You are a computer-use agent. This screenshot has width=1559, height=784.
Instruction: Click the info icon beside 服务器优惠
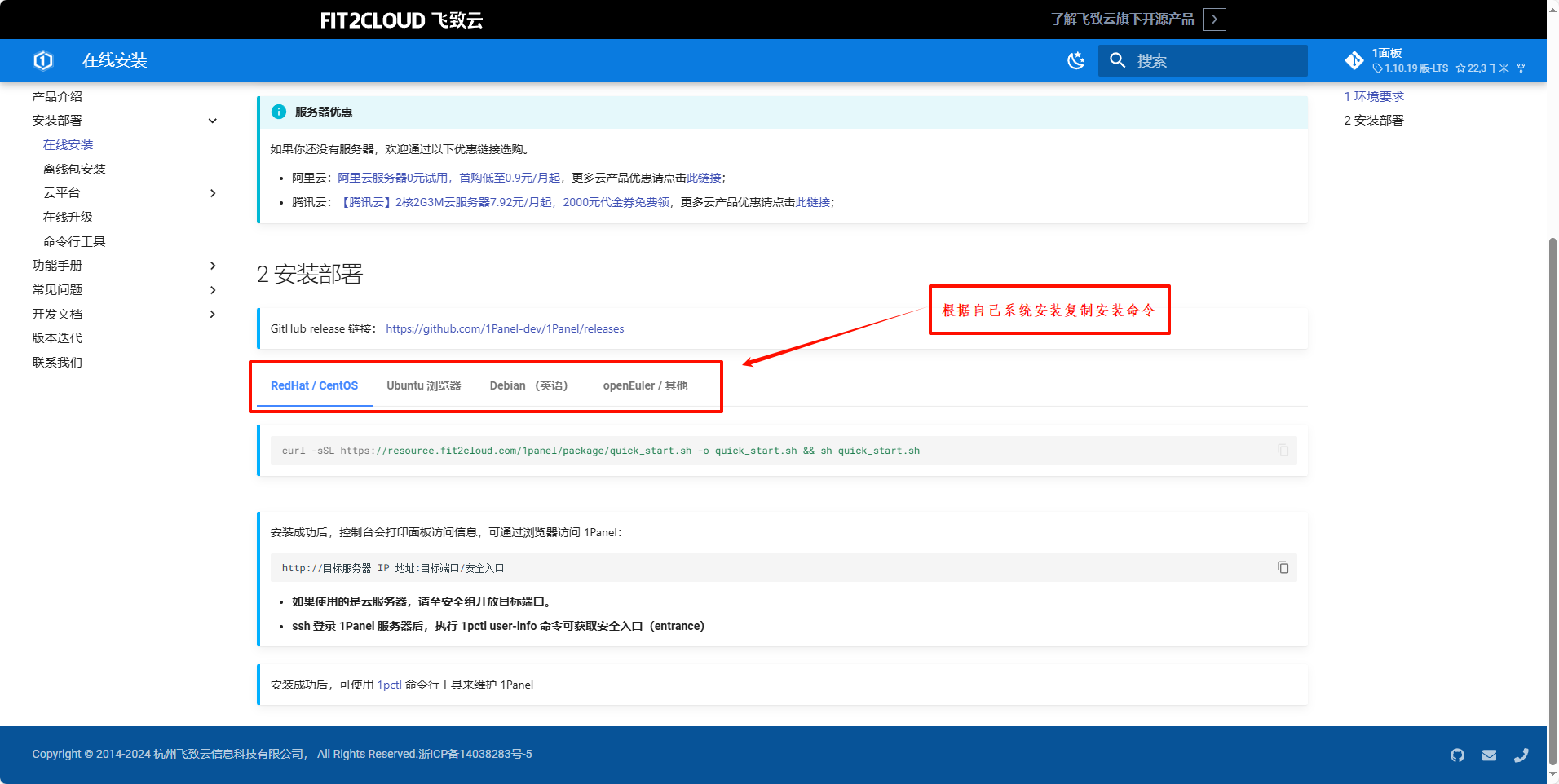coord(279,112)
